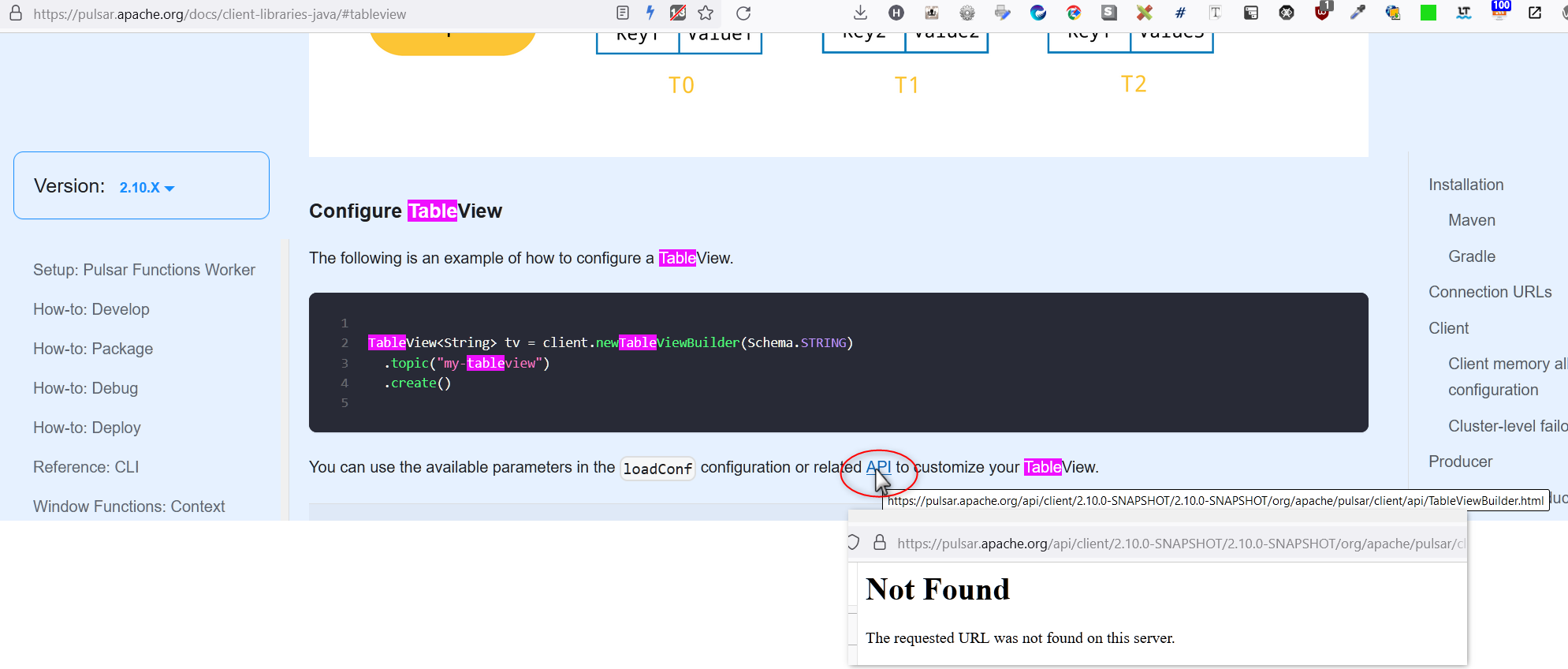Go to How-to: Package page
This screenshot has width=1568, height=669.
tap(93, 349)
